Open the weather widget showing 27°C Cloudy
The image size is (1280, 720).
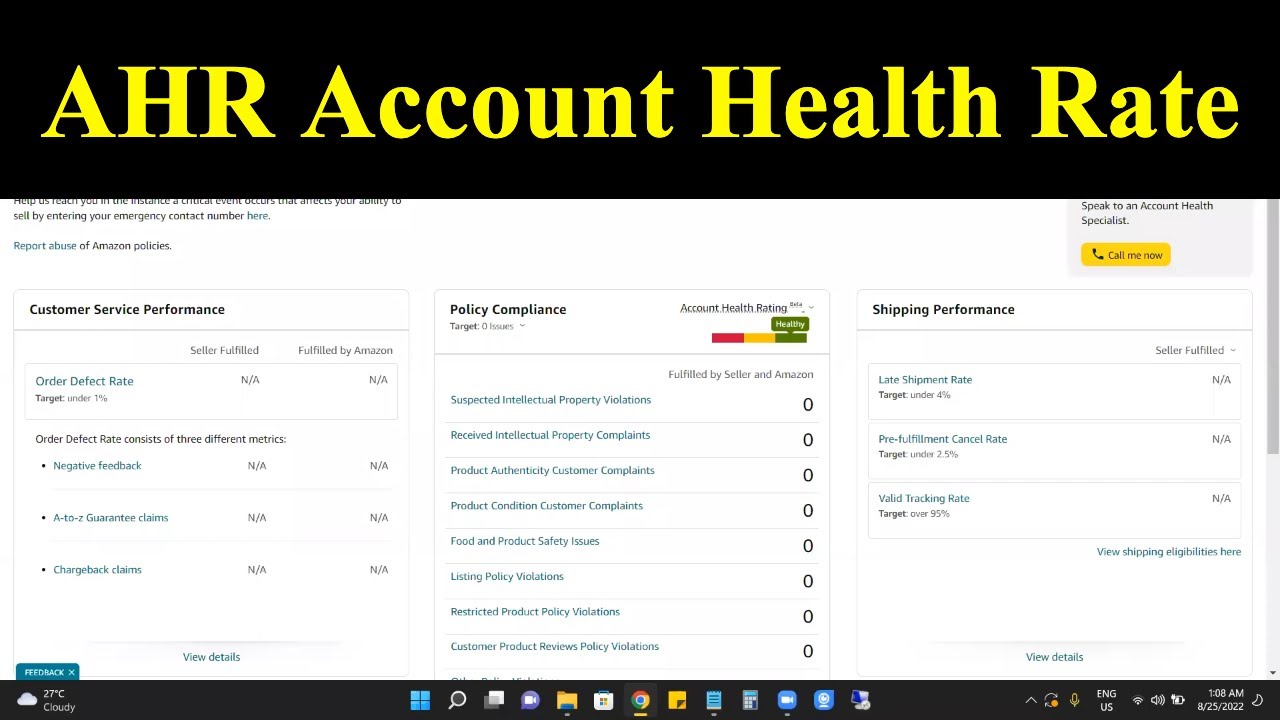[x=46, y=700]
